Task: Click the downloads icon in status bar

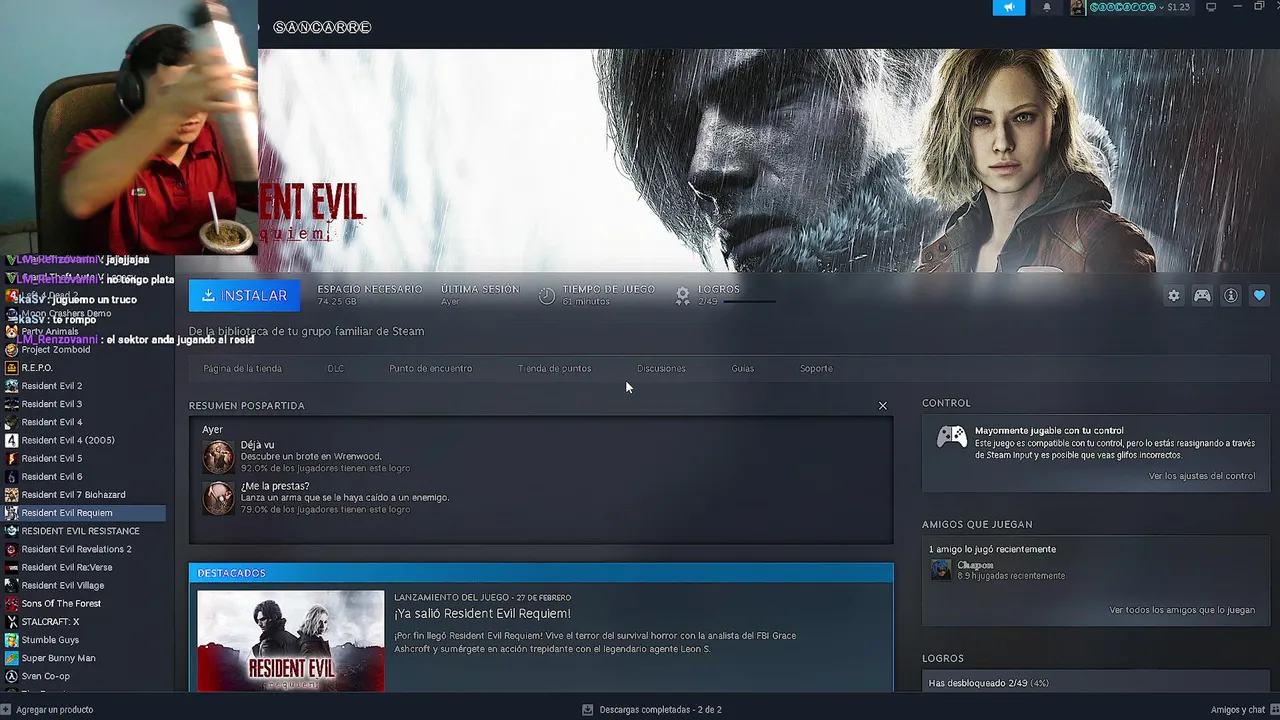Action: pos(588,710)
